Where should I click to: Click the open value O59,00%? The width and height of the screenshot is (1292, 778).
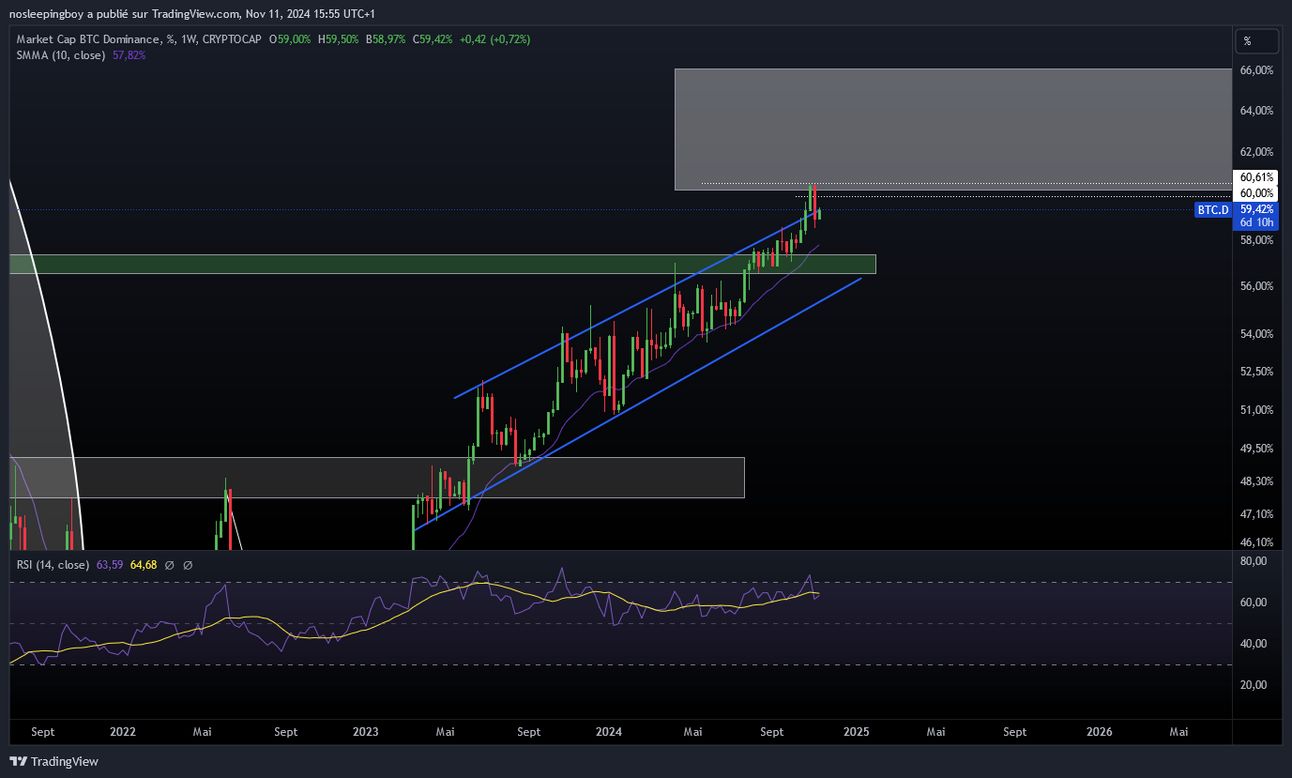(x=290, y=39)
